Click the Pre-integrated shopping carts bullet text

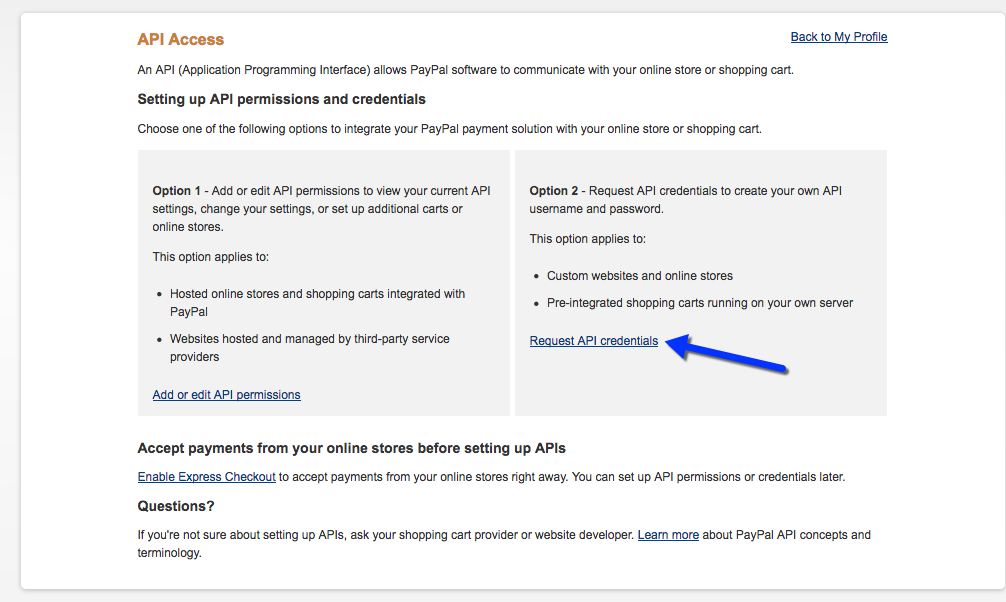(x=700, y=303)
